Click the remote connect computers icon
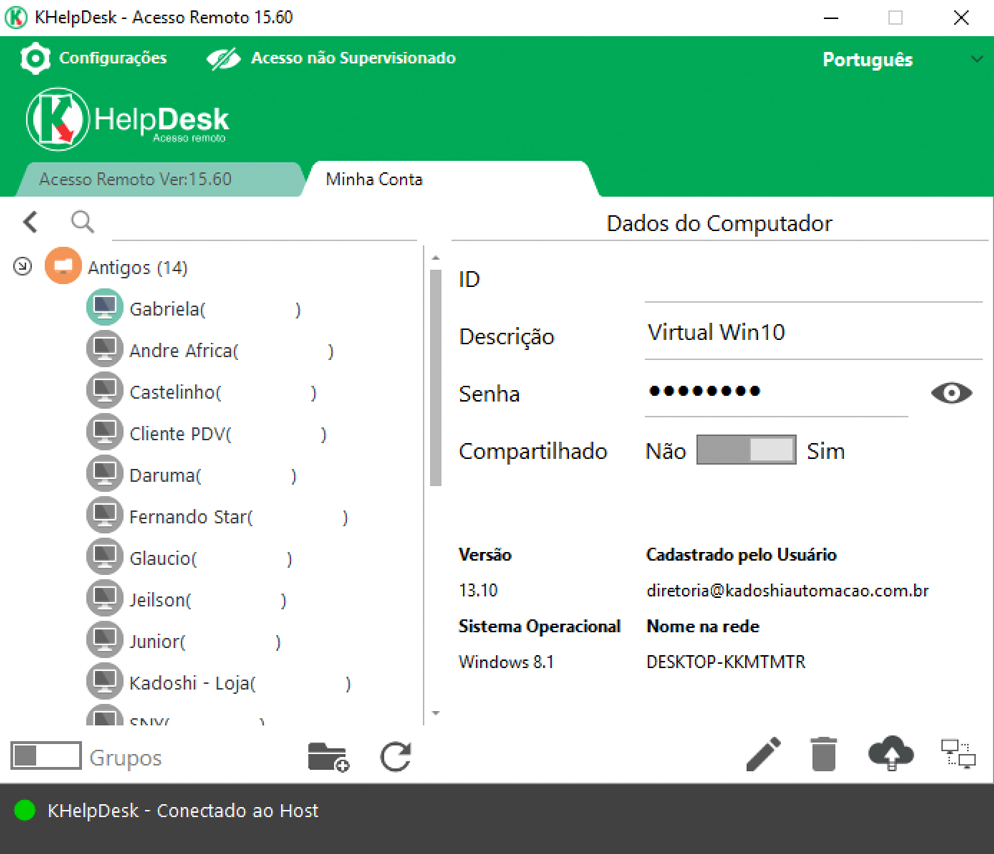The image size is (994, 854). pos(957,755)
